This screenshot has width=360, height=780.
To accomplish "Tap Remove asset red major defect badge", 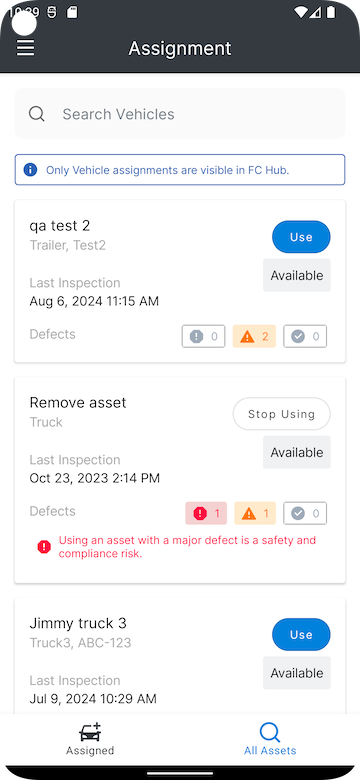I will click(206, 513).
